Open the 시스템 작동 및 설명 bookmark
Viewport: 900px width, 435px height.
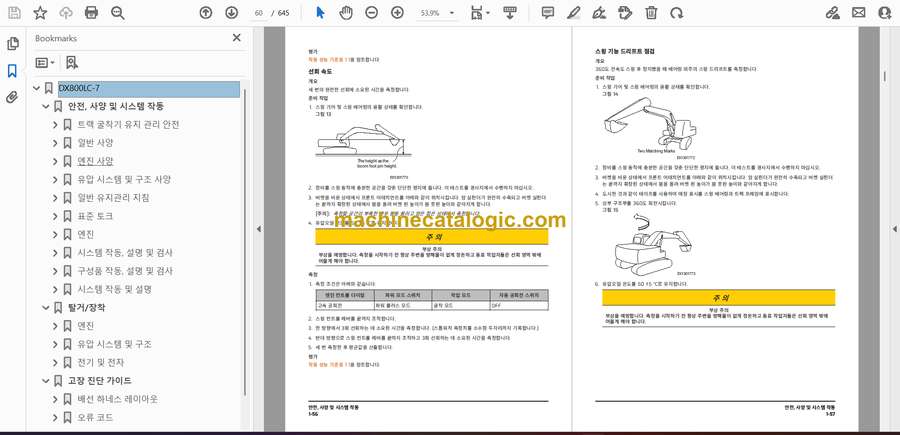pyautogui.click(x=115, y=289)
